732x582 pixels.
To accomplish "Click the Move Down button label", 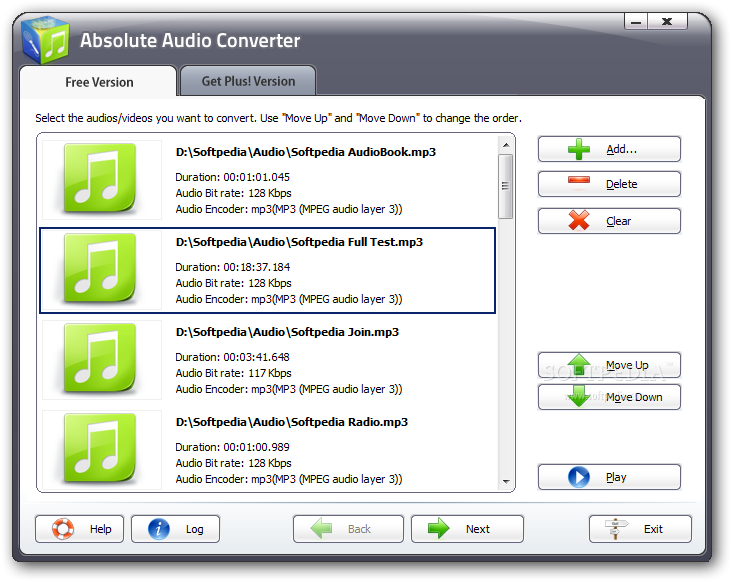I will click(634, 397).
